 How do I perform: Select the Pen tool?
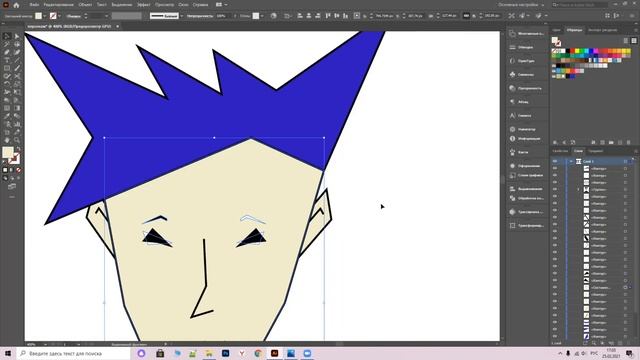7,52
